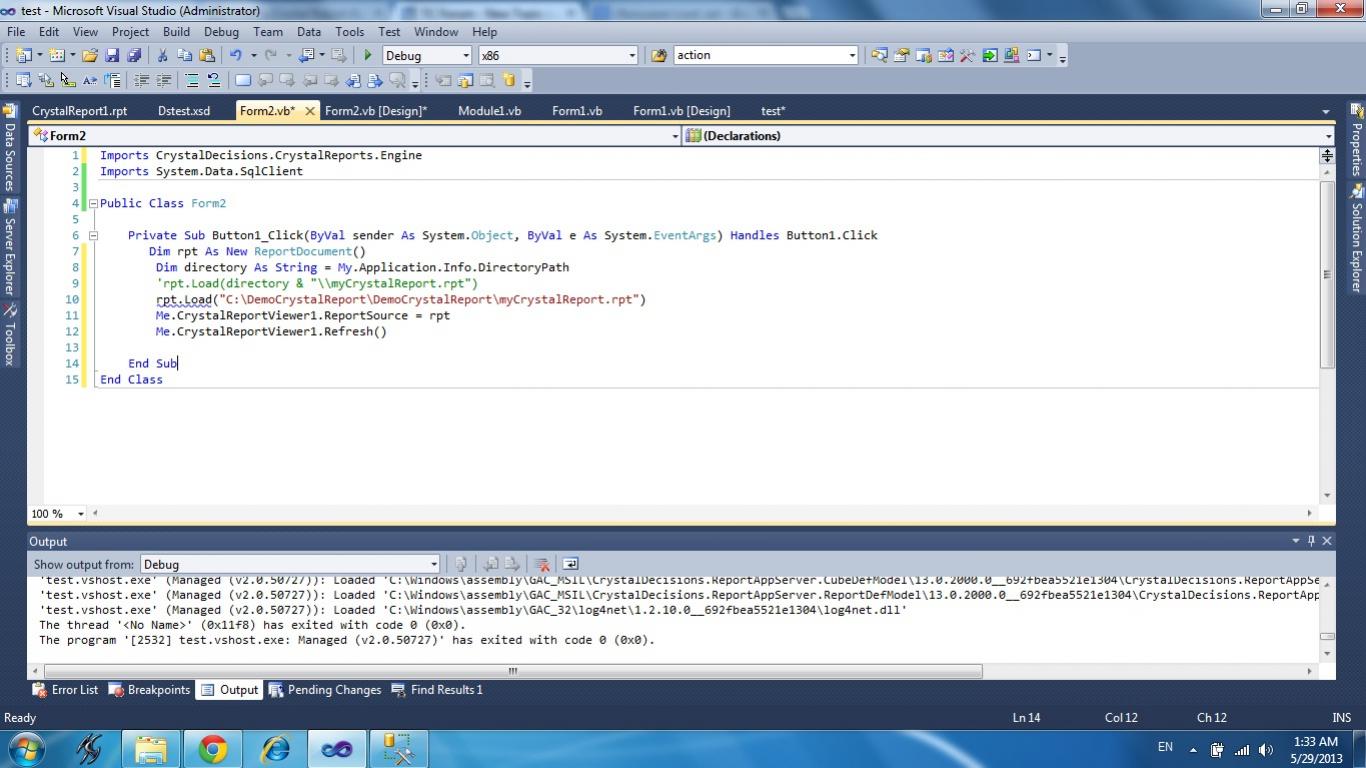The width and height of the screenshot is (1366, 768).
Task: Click the Display Quick Info icon
Action: [x=66, y=80]
